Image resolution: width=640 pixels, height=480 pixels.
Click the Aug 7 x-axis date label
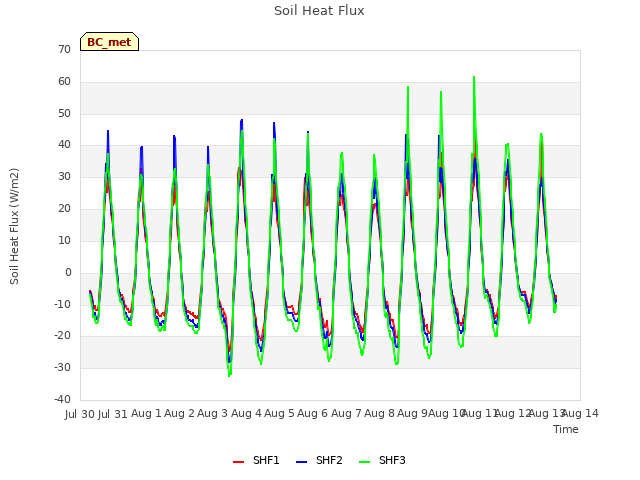346,413
